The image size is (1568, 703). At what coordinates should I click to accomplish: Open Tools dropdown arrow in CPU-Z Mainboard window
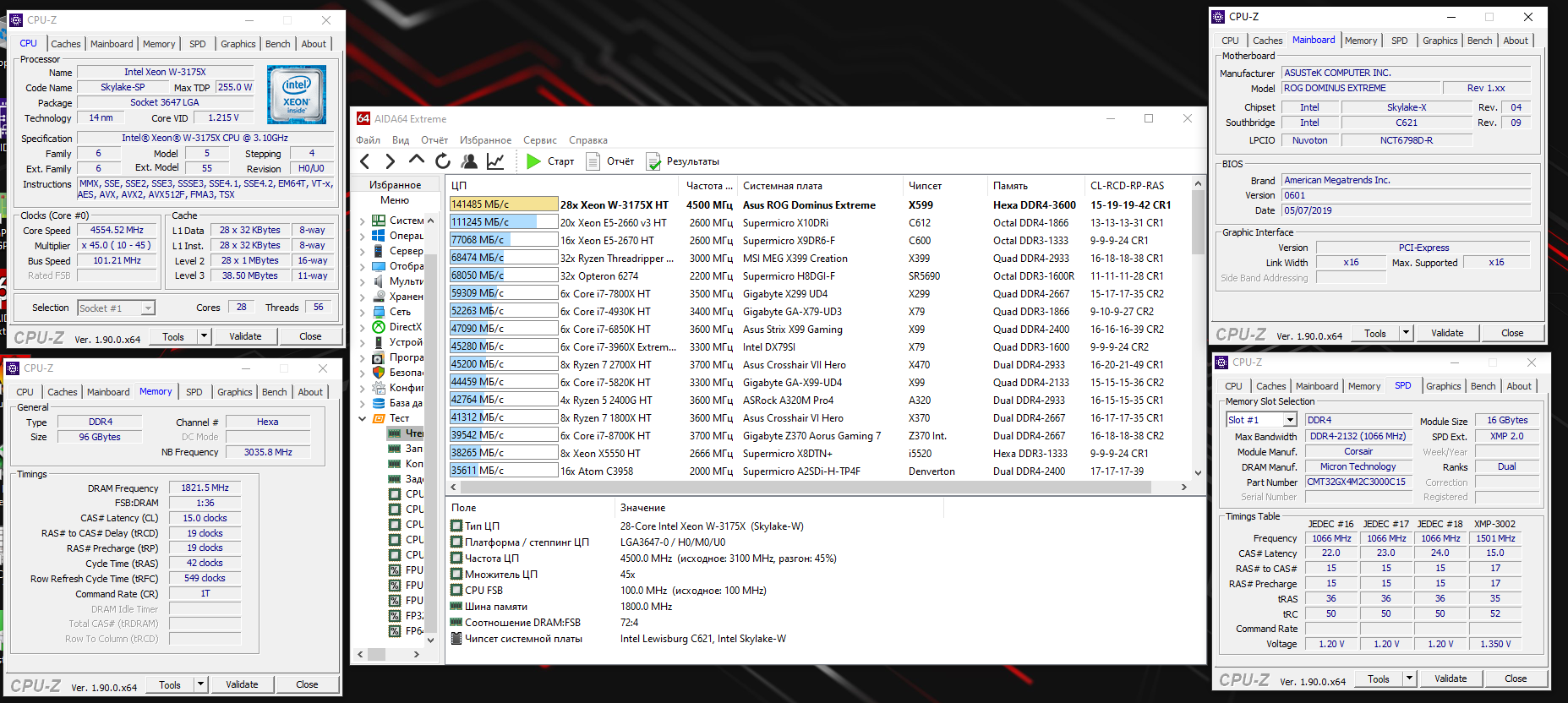[1407, 333]
